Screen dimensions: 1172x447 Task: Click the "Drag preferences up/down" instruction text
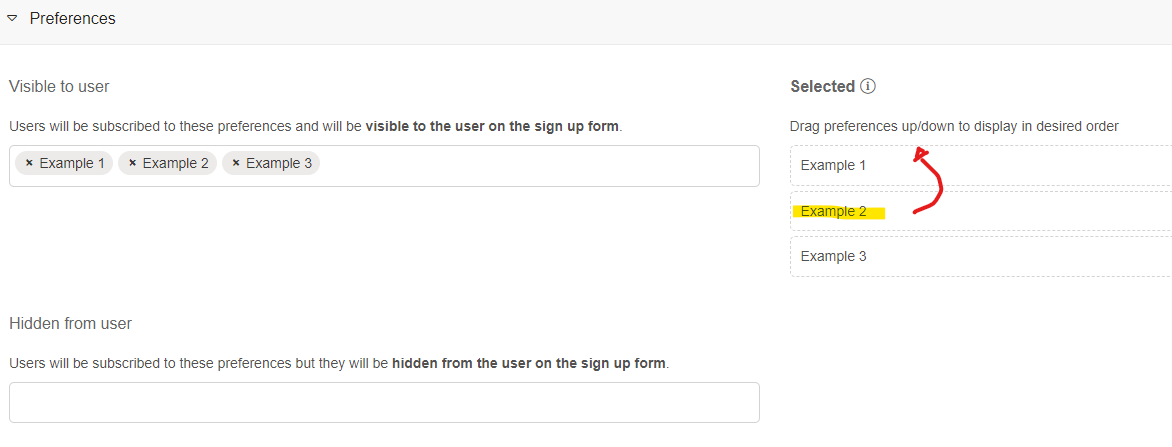953,126
